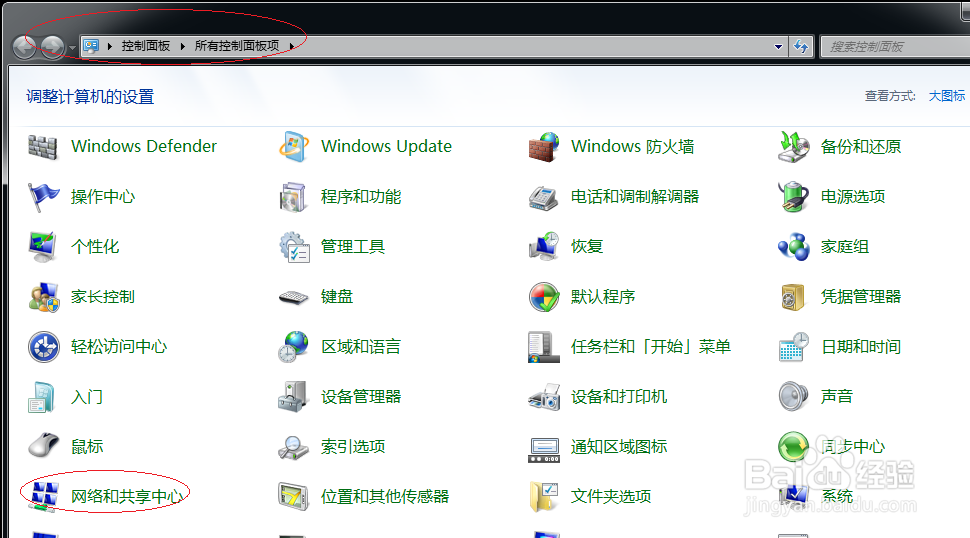Image resolution: width=970 pixels, height=538 pixels.
Task: Click the 调整计算机的设置 heading
Action: coord(90,96)
